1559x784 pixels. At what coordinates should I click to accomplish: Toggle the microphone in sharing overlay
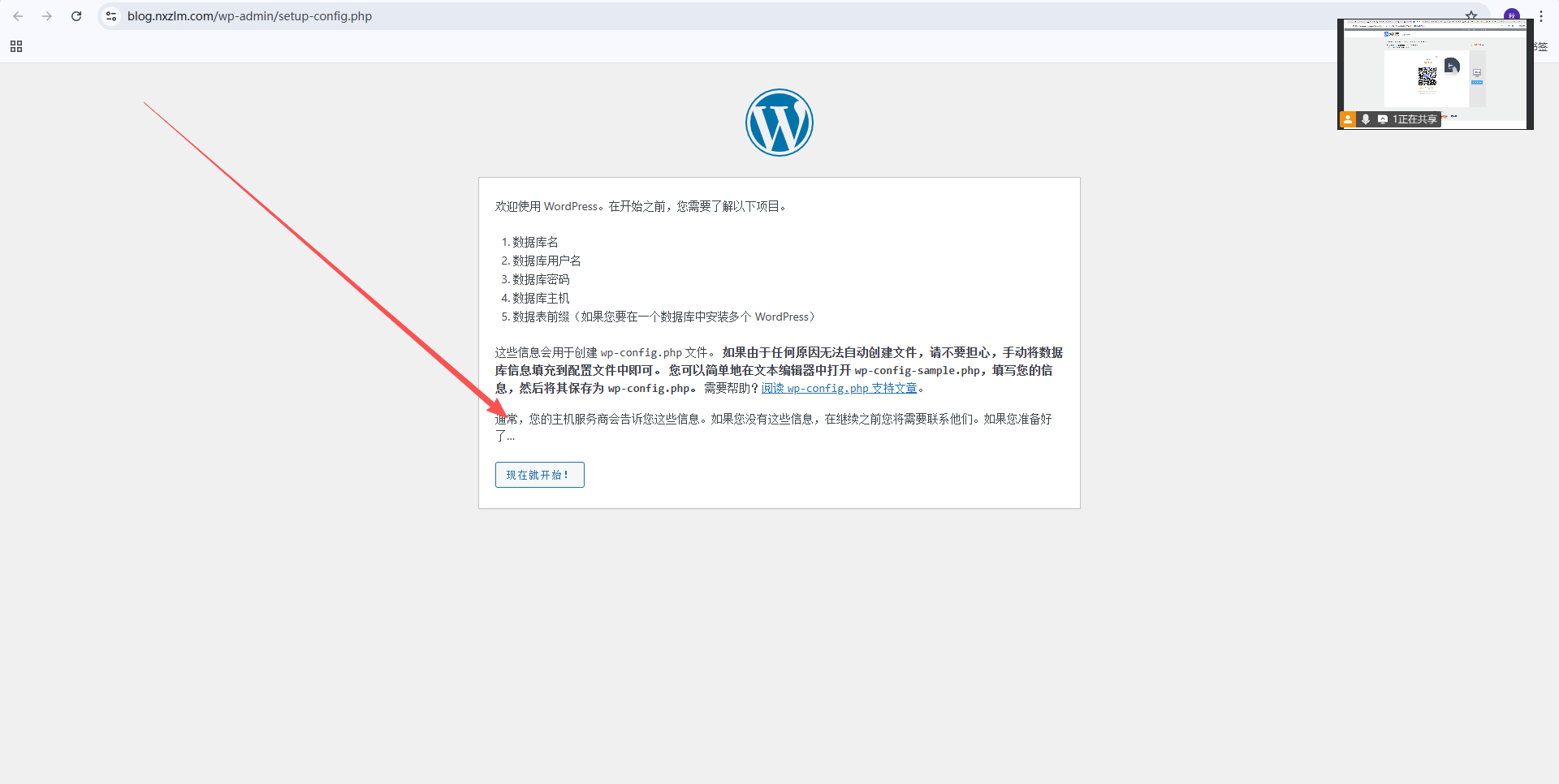click(x=1366, y=119)
